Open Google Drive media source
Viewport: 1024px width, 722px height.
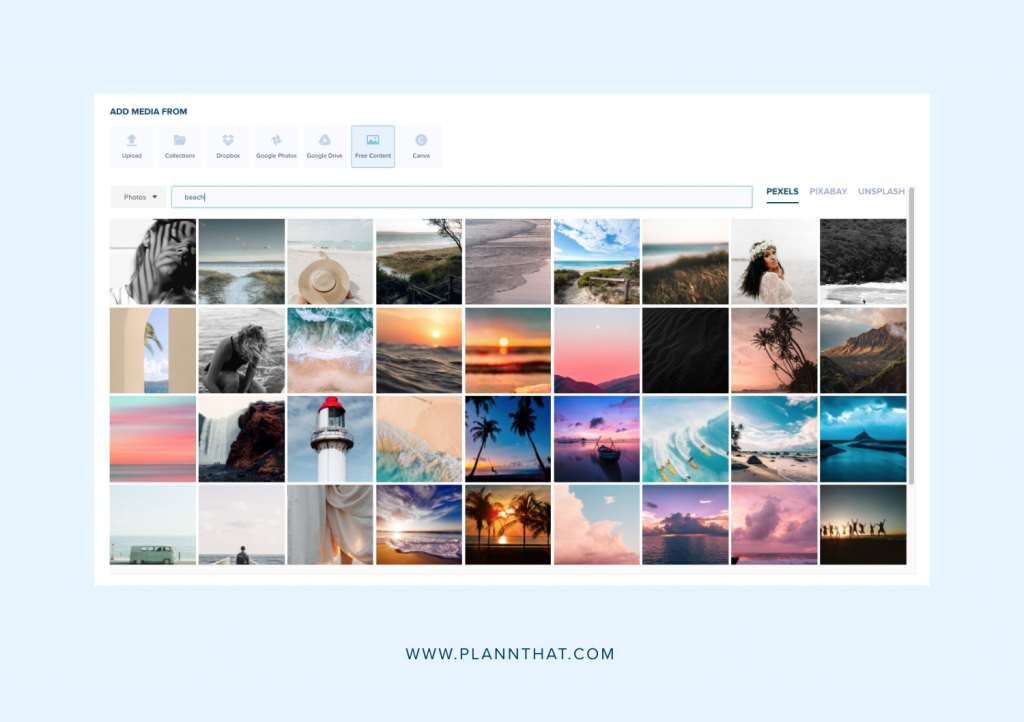[x=324, y=146]
